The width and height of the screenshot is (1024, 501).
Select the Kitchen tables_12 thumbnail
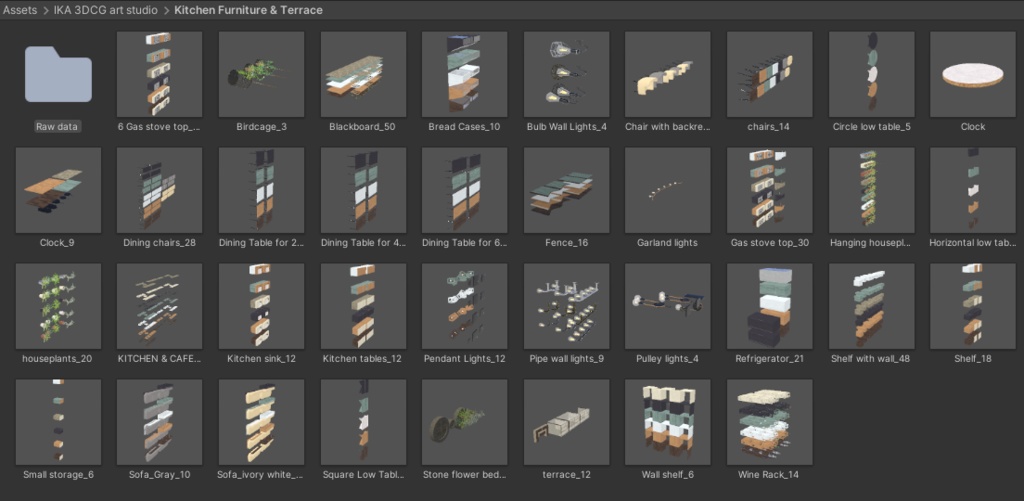[x=363, y=306]
